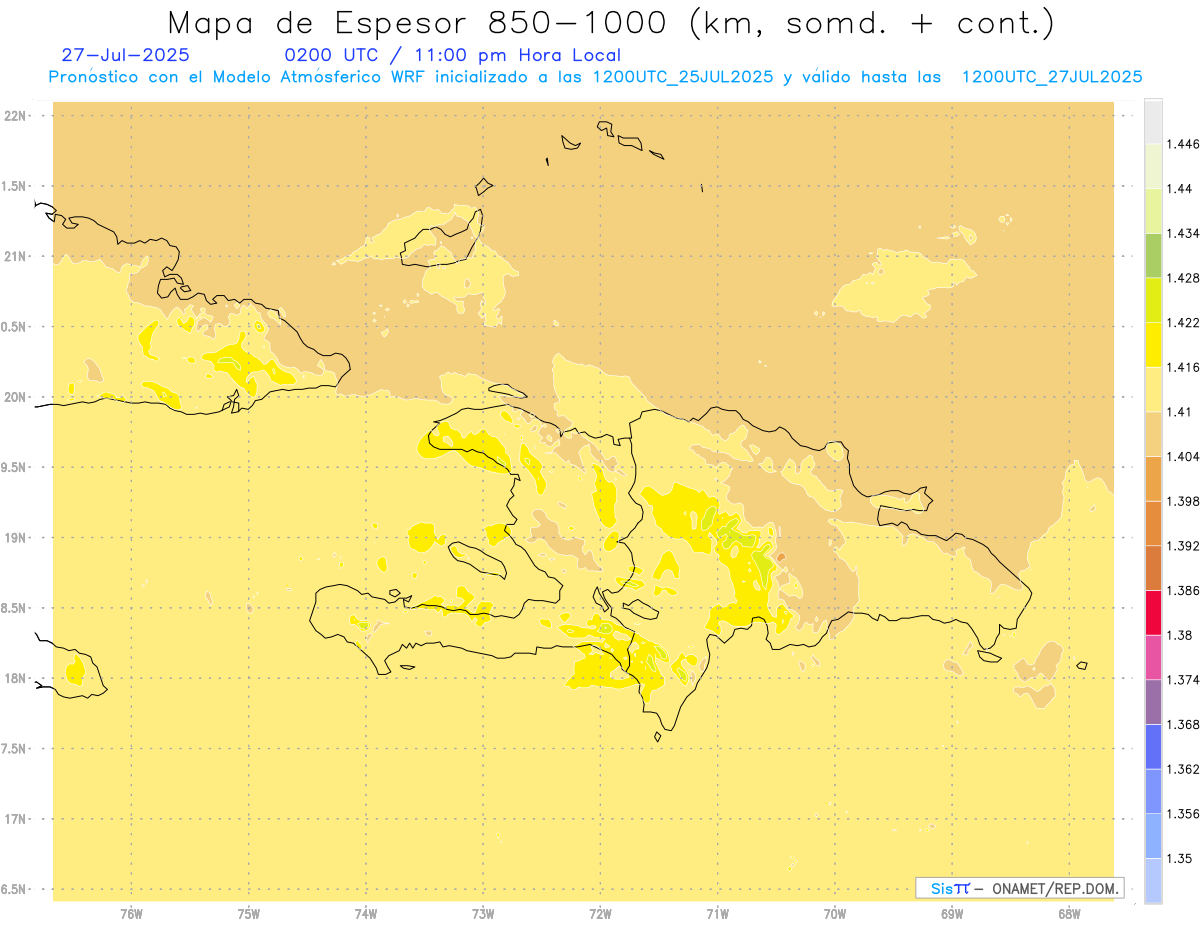Screen dimensions: 1200x927
Task: Click the date label '27-Jul-2025'
Action: coord(125,55)
